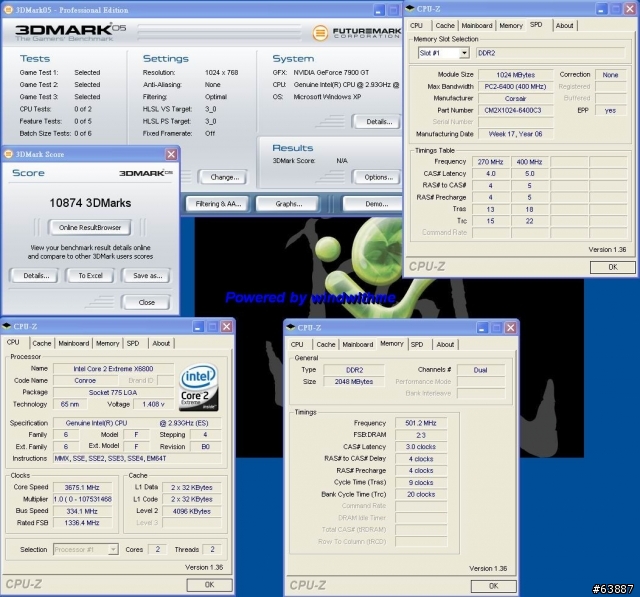Click the Futuremark logo icon in 3DMark05
640x597 pixels.
[x=320, y=33]
